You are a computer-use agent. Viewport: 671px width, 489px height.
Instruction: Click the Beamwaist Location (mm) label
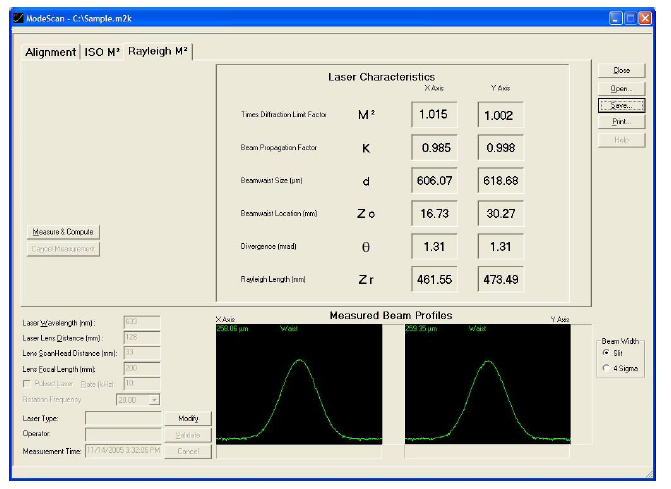279,213
